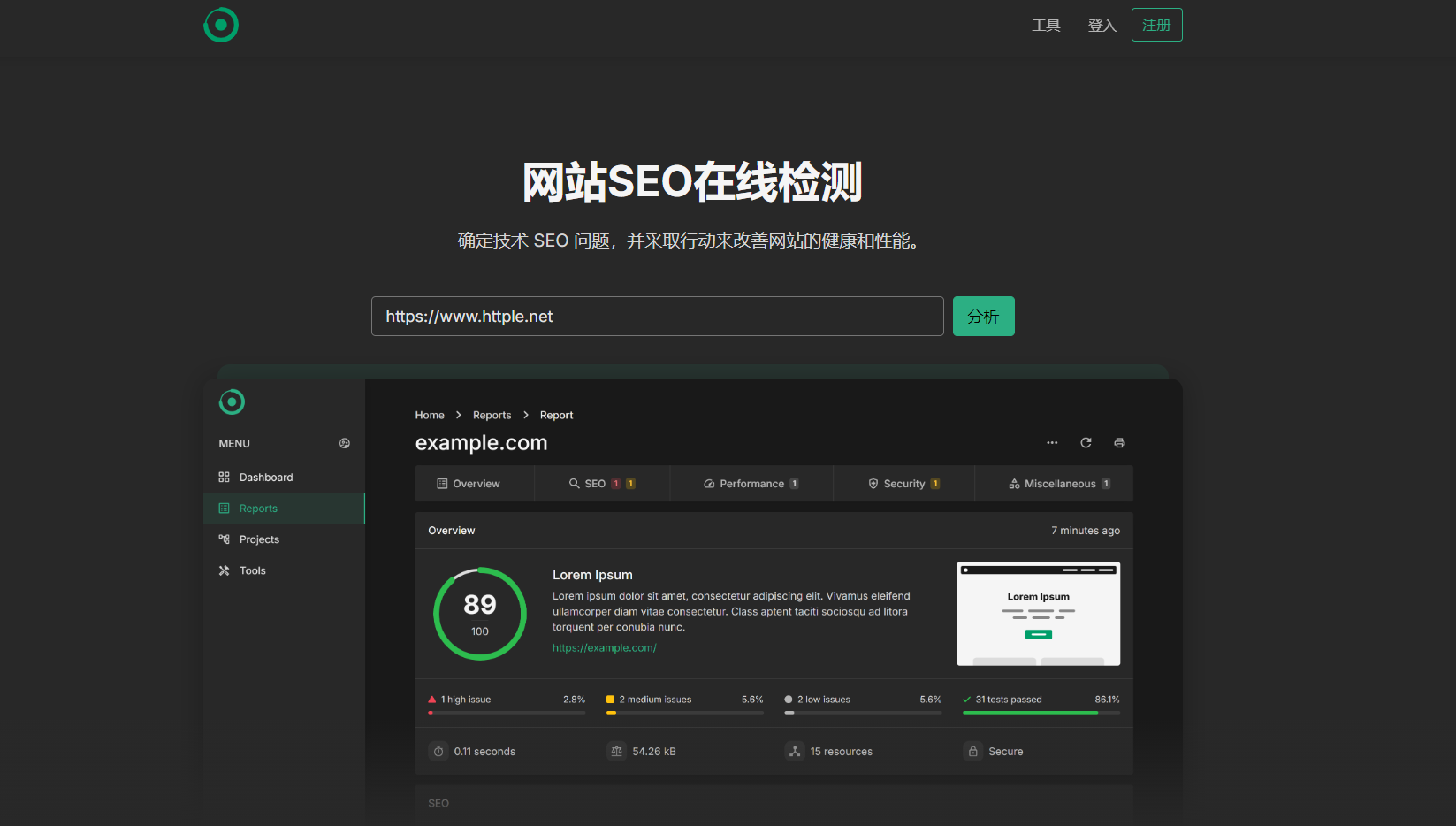Open the Security tab
This screenshot has width=1456, height=826.
[903, 484]
